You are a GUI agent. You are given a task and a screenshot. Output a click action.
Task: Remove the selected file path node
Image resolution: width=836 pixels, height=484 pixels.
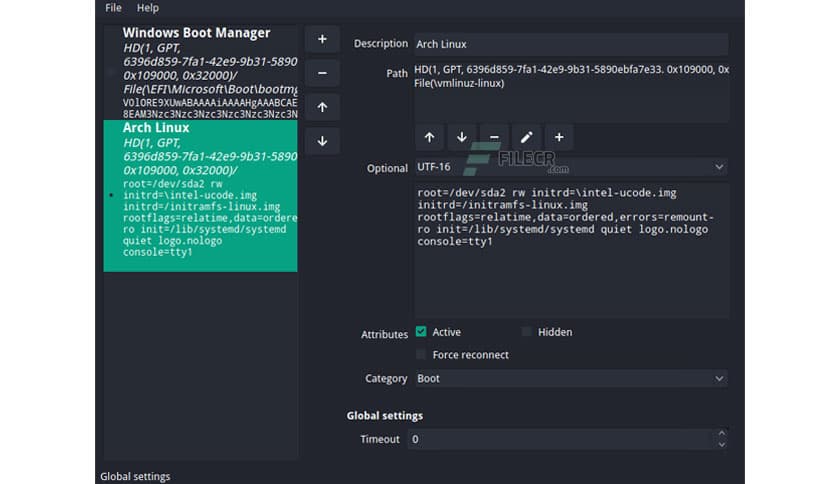point(494,137)
